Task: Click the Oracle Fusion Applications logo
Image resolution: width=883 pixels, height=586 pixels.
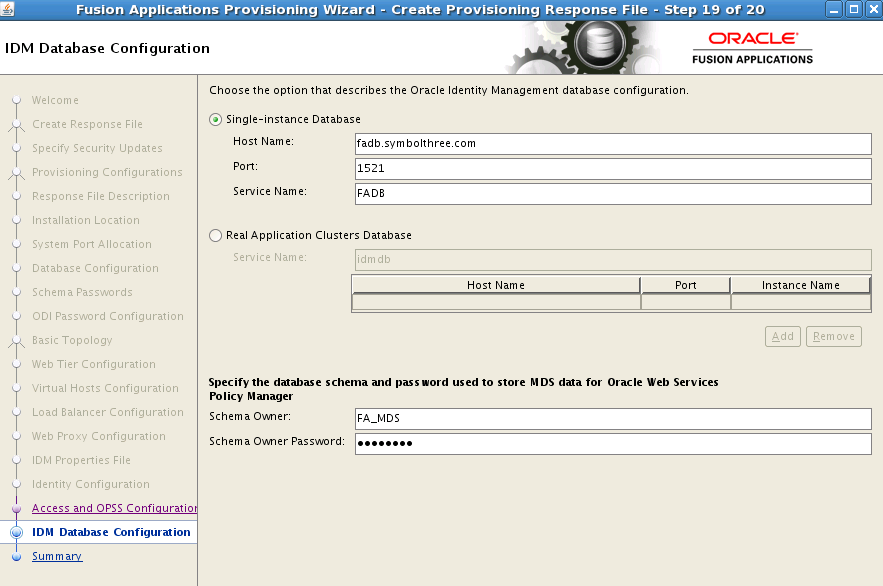Action: tap(752, 47)
